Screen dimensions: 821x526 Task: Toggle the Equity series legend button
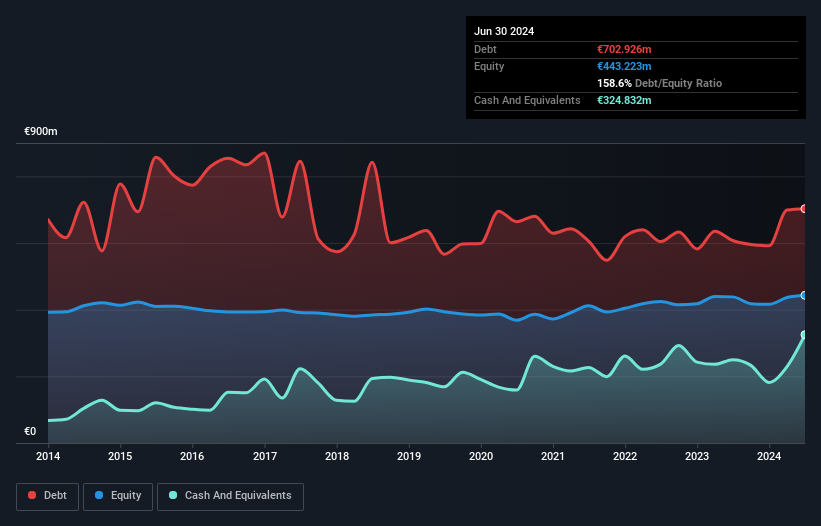tap(118, 496)
